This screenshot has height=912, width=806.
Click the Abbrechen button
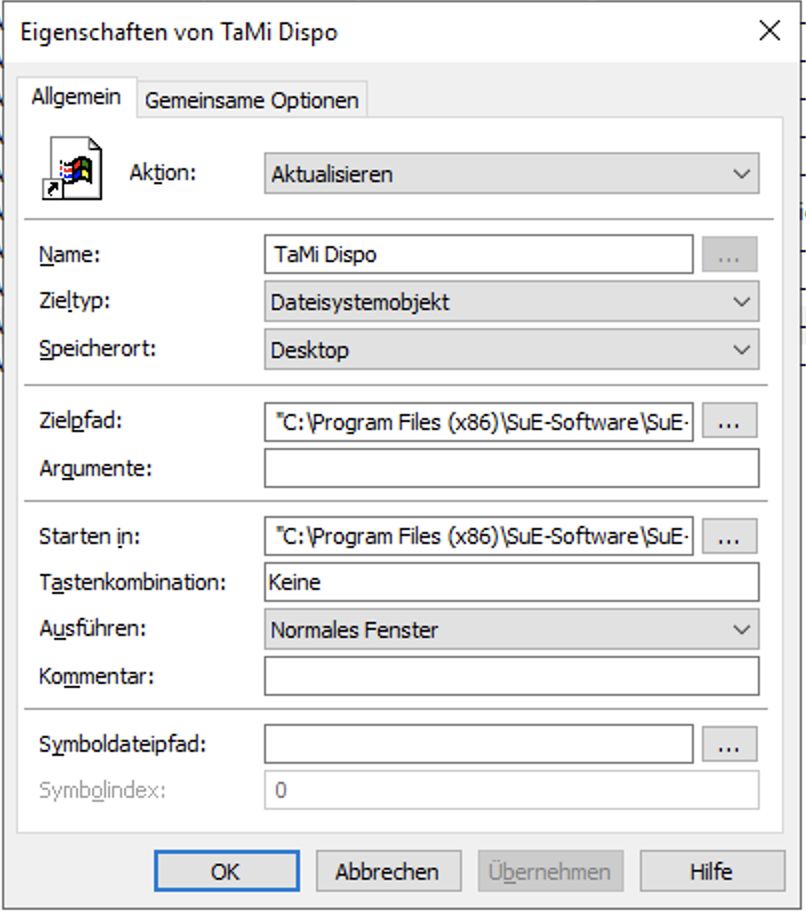click(x=388, y=871)
